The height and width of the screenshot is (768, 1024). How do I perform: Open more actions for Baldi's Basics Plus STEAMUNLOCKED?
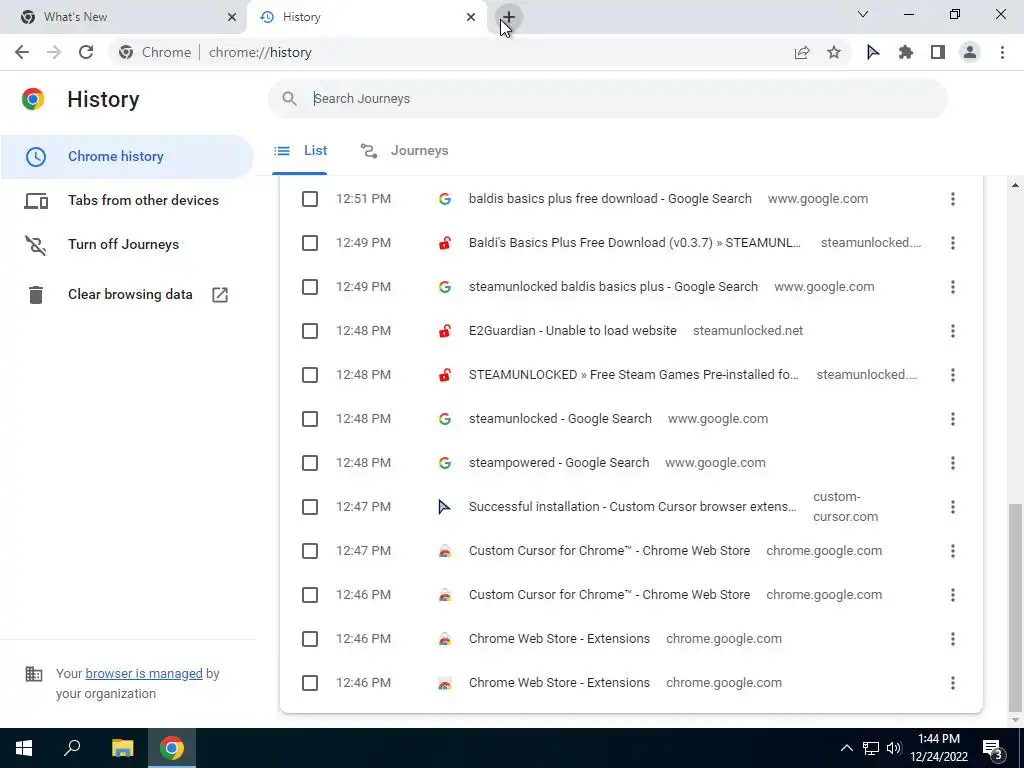953,243
